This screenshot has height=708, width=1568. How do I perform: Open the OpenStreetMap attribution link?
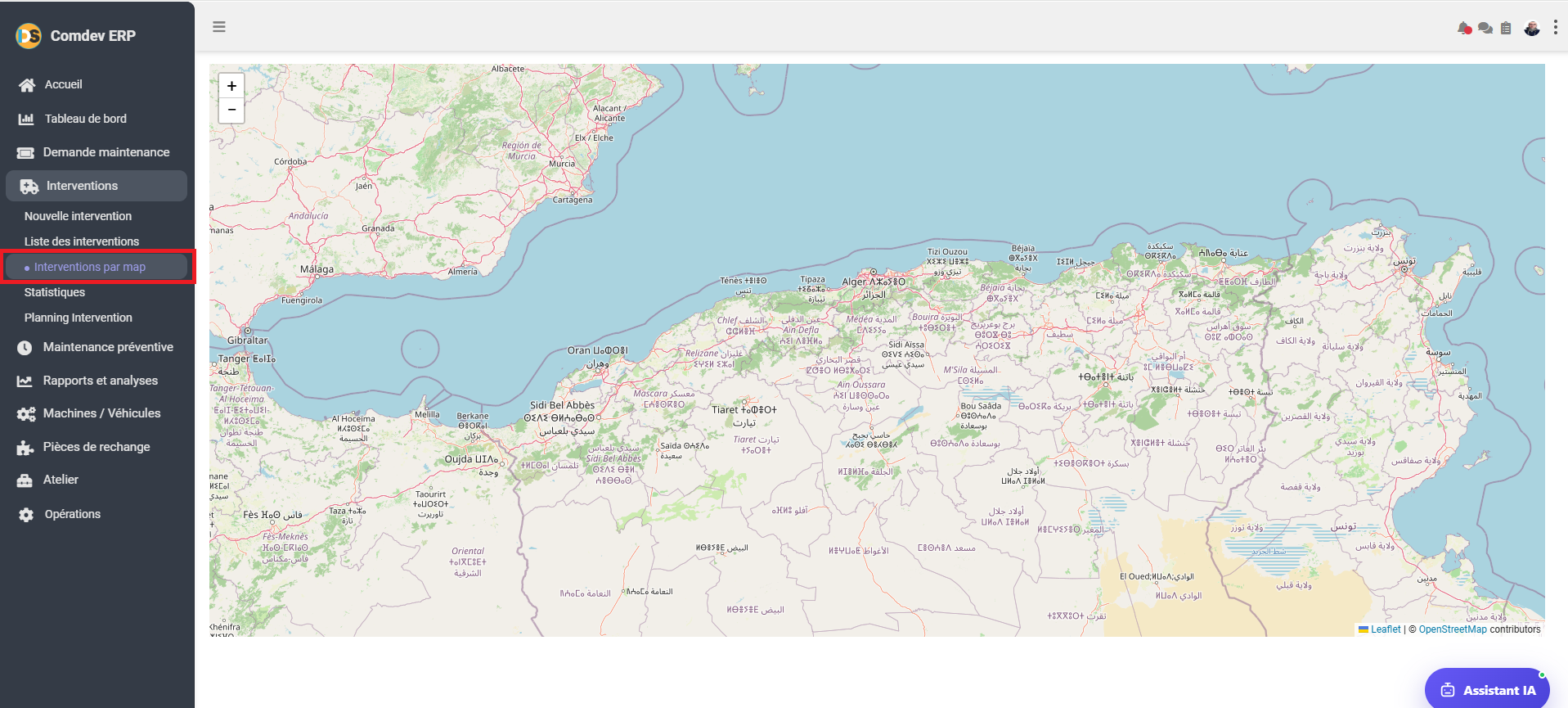tap(1453, 629)
